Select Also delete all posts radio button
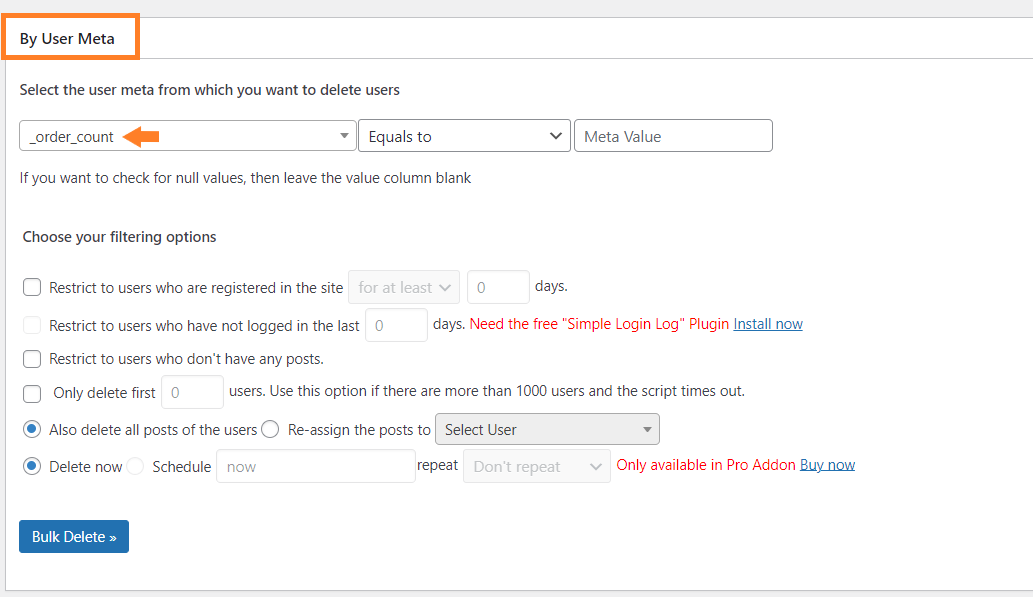 (x=32, y=430)
